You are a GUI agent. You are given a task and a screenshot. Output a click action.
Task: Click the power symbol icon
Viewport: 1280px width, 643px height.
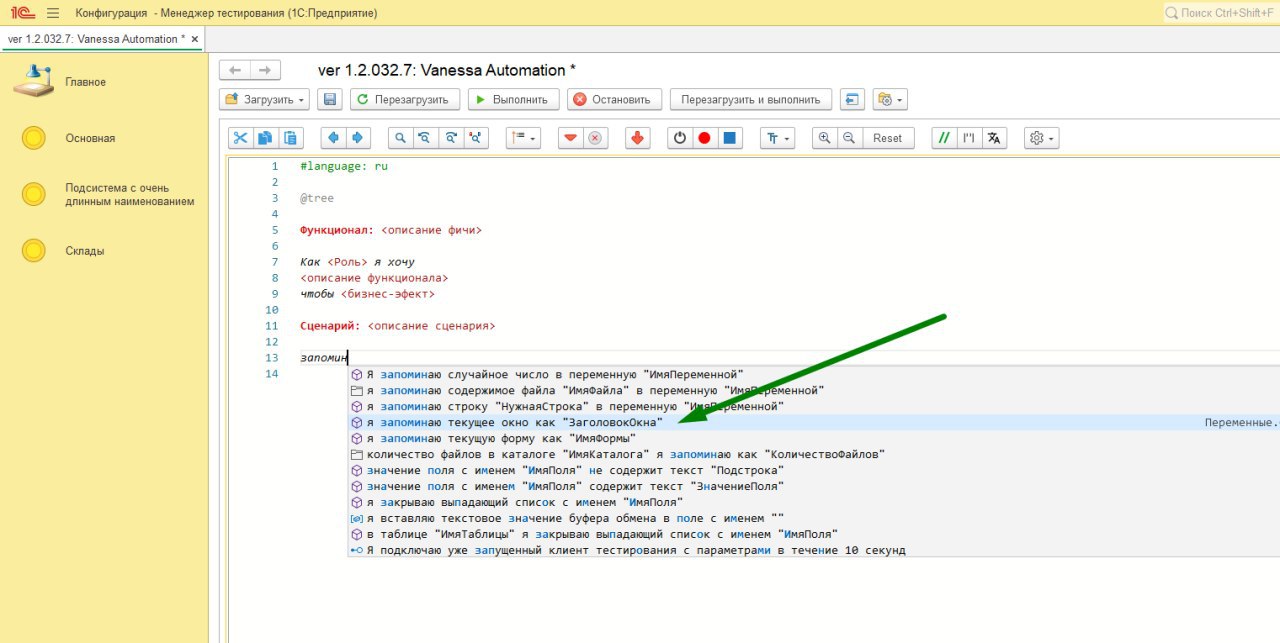click(x=680, y=138)
